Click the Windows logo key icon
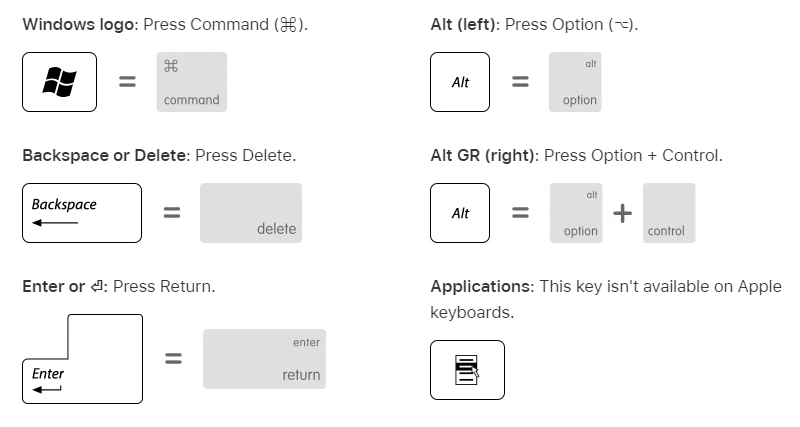This screenshot has width=800, height=427. [59, 82]
